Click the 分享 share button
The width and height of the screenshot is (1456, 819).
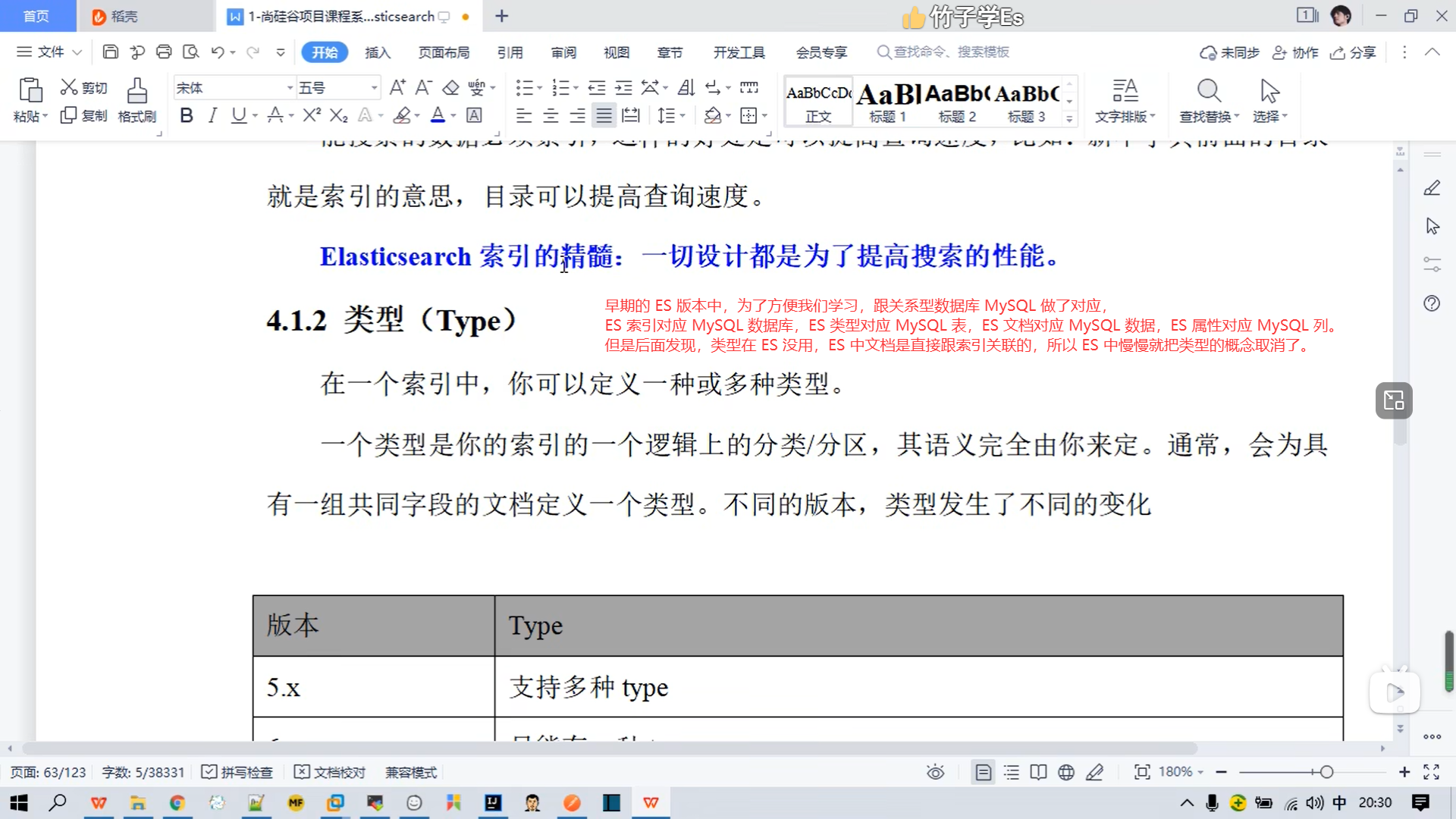pos(1354,52)
